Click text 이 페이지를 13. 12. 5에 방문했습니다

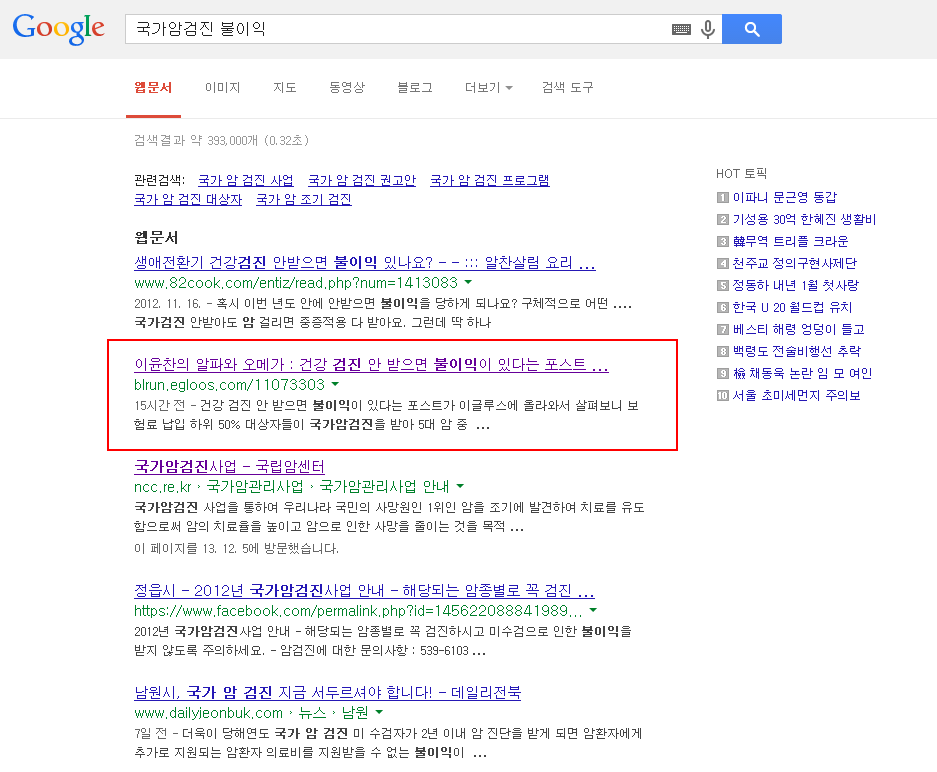[x=236, y=549]
